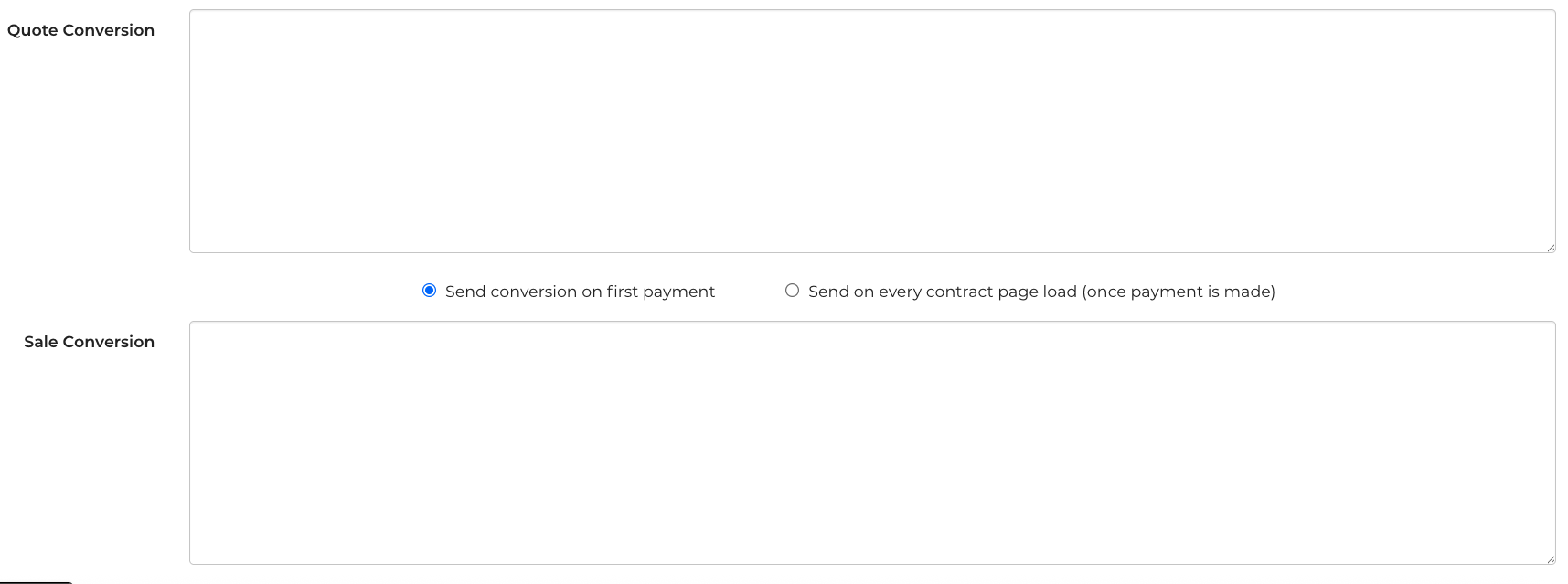Click the 'Sale Conversion' field label
Screen dimensions: 1568x584
[89, 342]
